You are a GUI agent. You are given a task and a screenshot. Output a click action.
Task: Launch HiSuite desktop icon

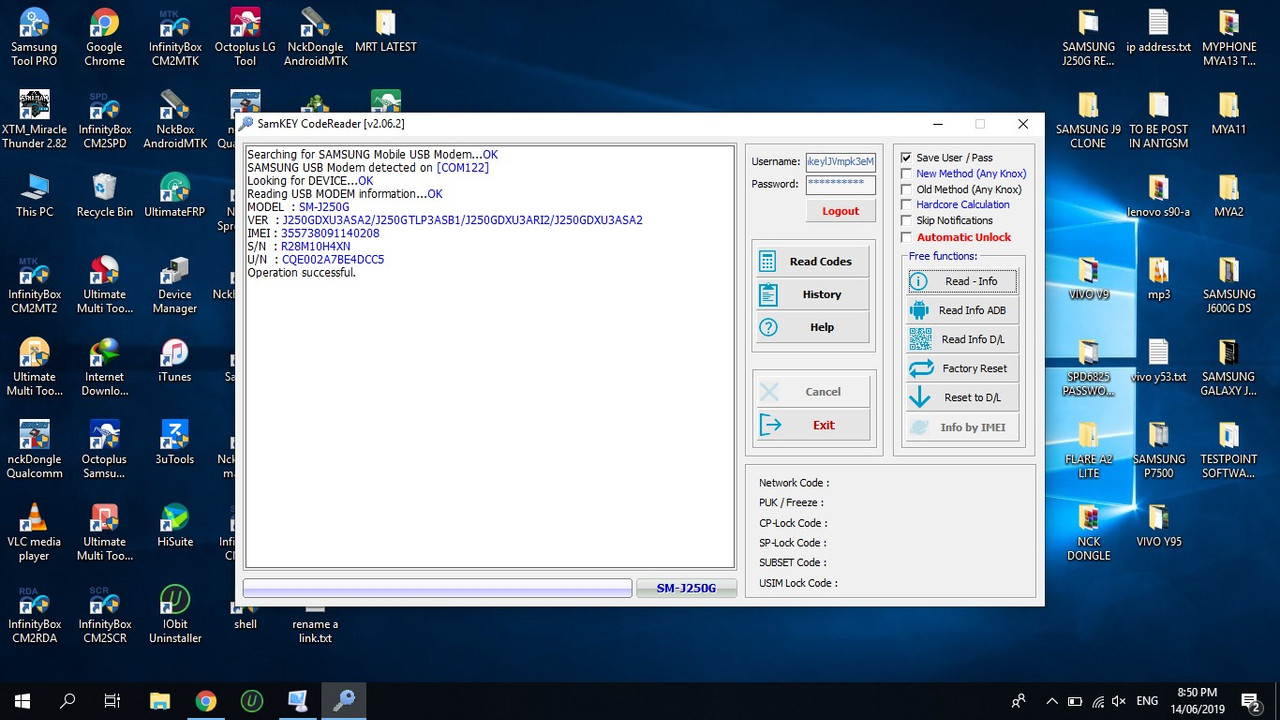click(174, 525)
